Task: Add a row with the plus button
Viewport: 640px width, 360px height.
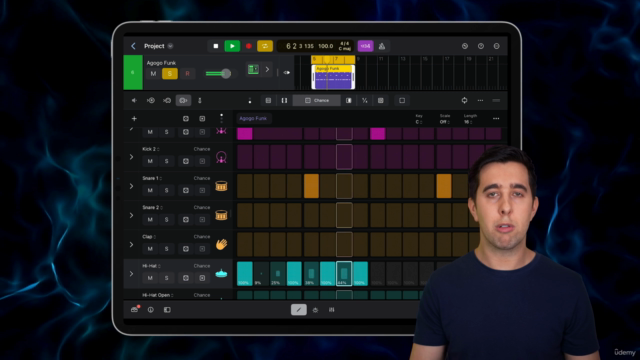Action: [x=134, y=119]
